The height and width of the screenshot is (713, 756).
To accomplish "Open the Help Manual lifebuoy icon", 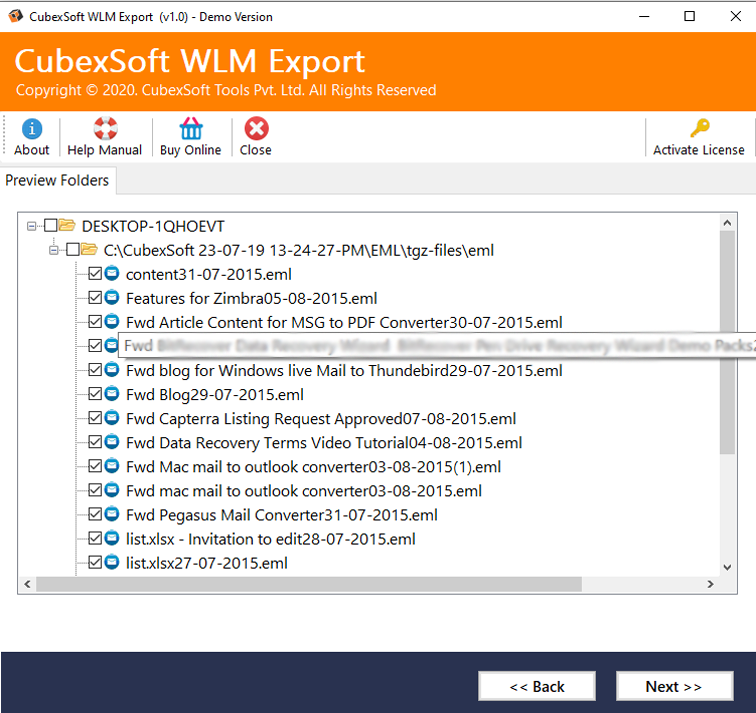I will click(x=105, y=129).
